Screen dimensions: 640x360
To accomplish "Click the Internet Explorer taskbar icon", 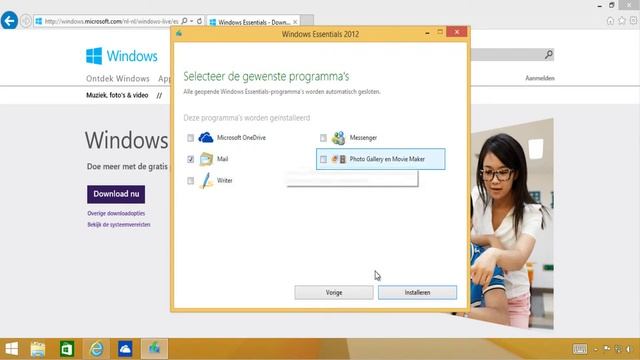I will coord(96,349).
